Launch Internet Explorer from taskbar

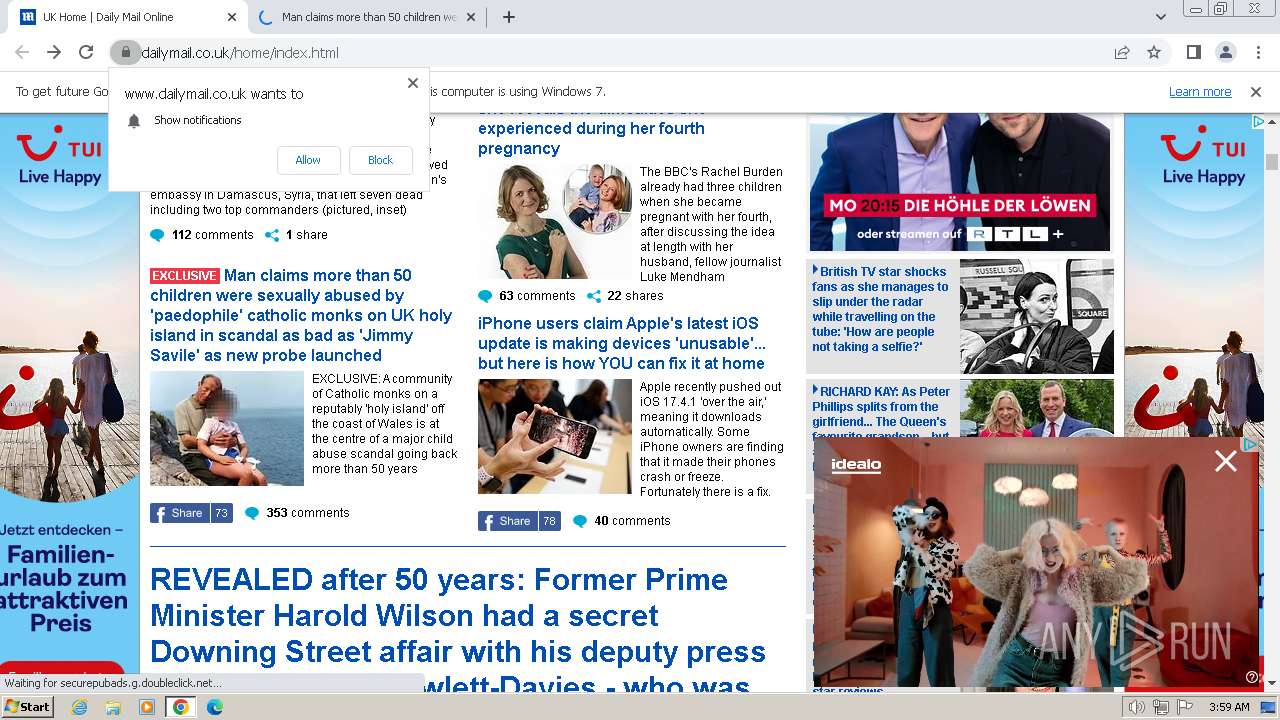click(x=79, y=707)
